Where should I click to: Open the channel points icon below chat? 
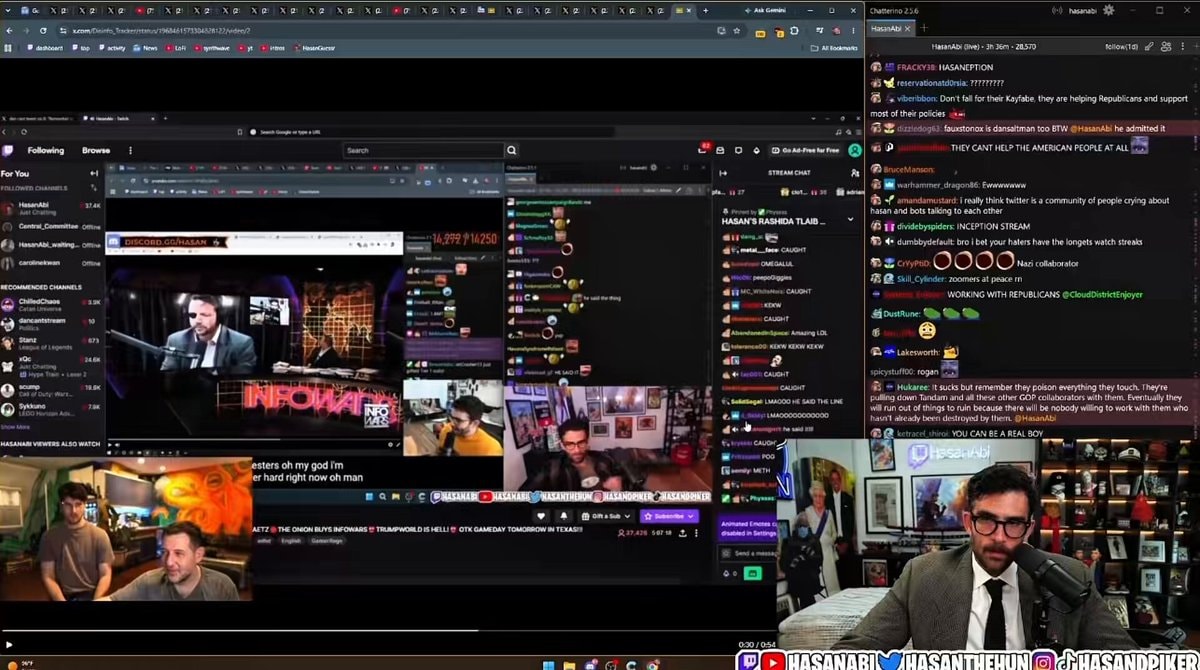727,573
